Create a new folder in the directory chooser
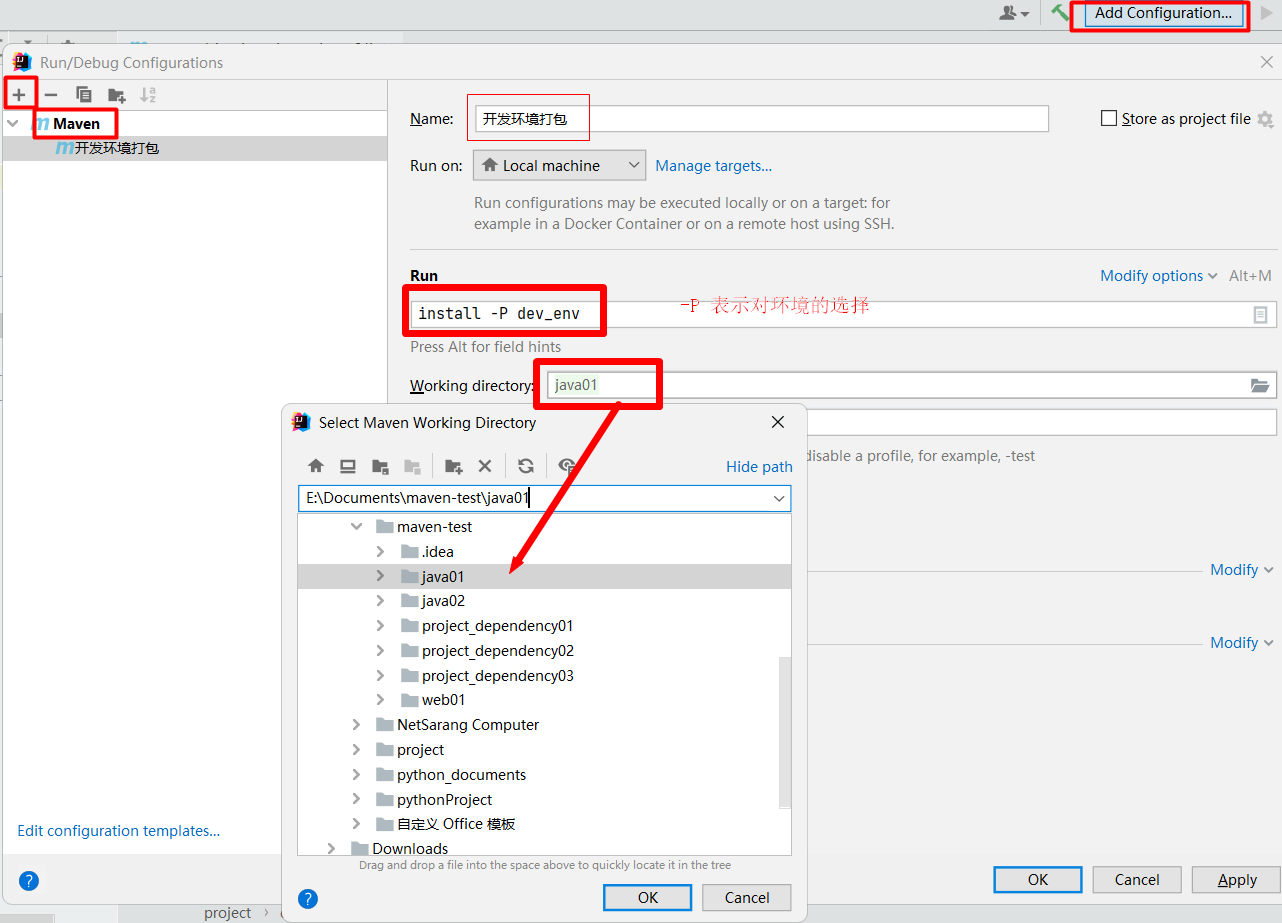This screenshot has height=923, width=1282. coord(454,466)
